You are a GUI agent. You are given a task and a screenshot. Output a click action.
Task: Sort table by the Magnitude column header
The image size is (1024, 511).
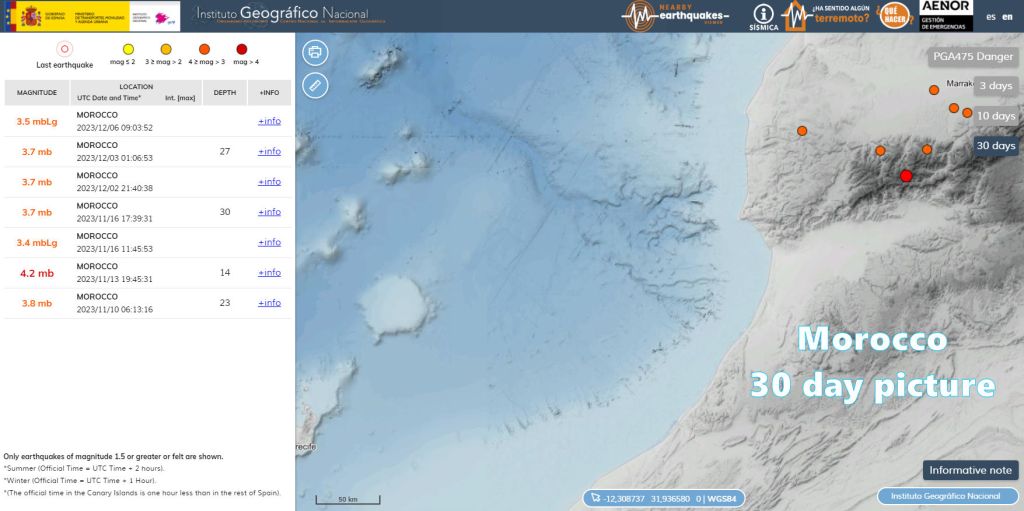[37, 92]
